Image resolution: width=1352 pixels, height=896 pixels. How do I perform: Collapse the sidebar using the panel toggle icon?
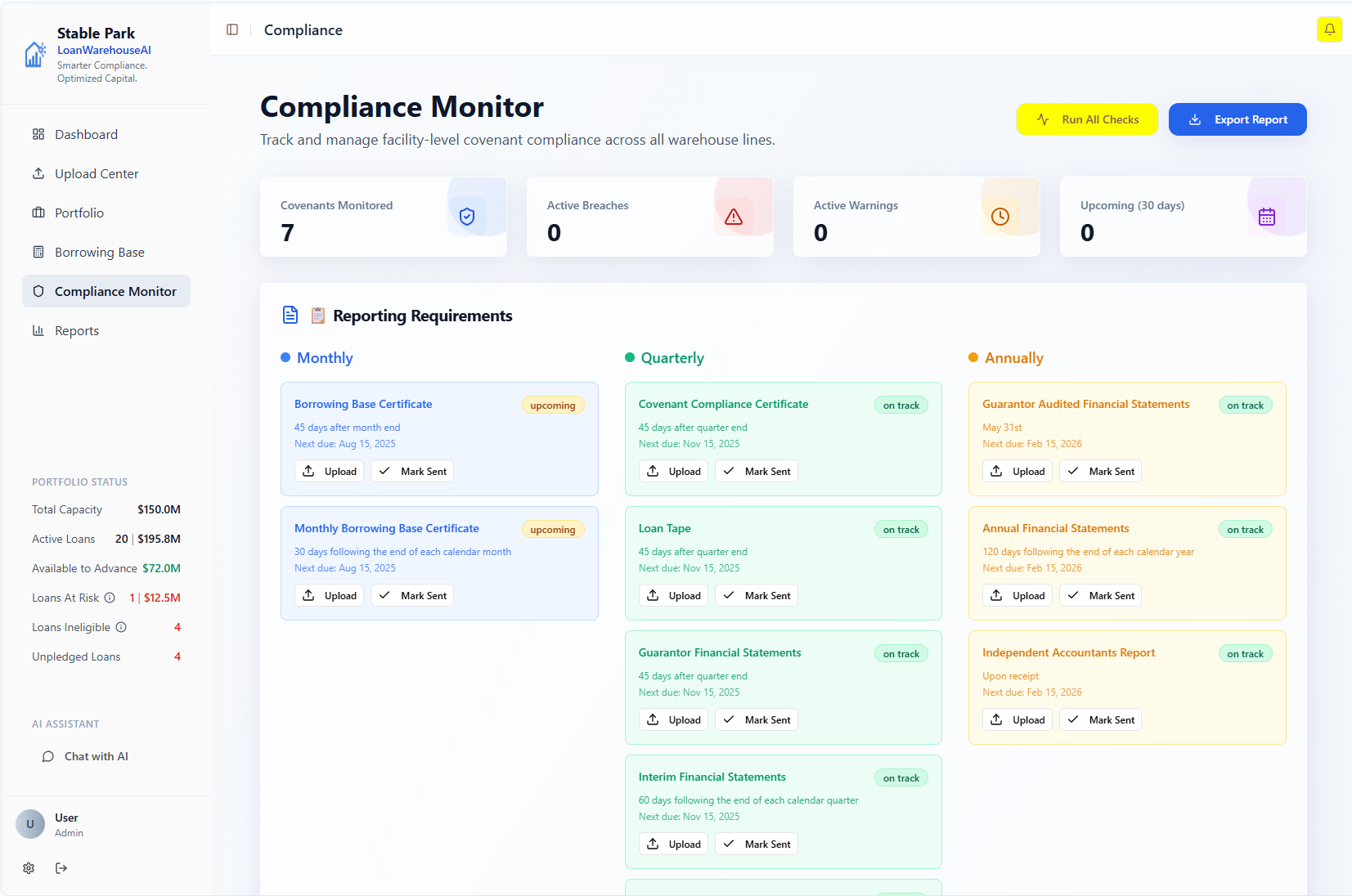232,29
